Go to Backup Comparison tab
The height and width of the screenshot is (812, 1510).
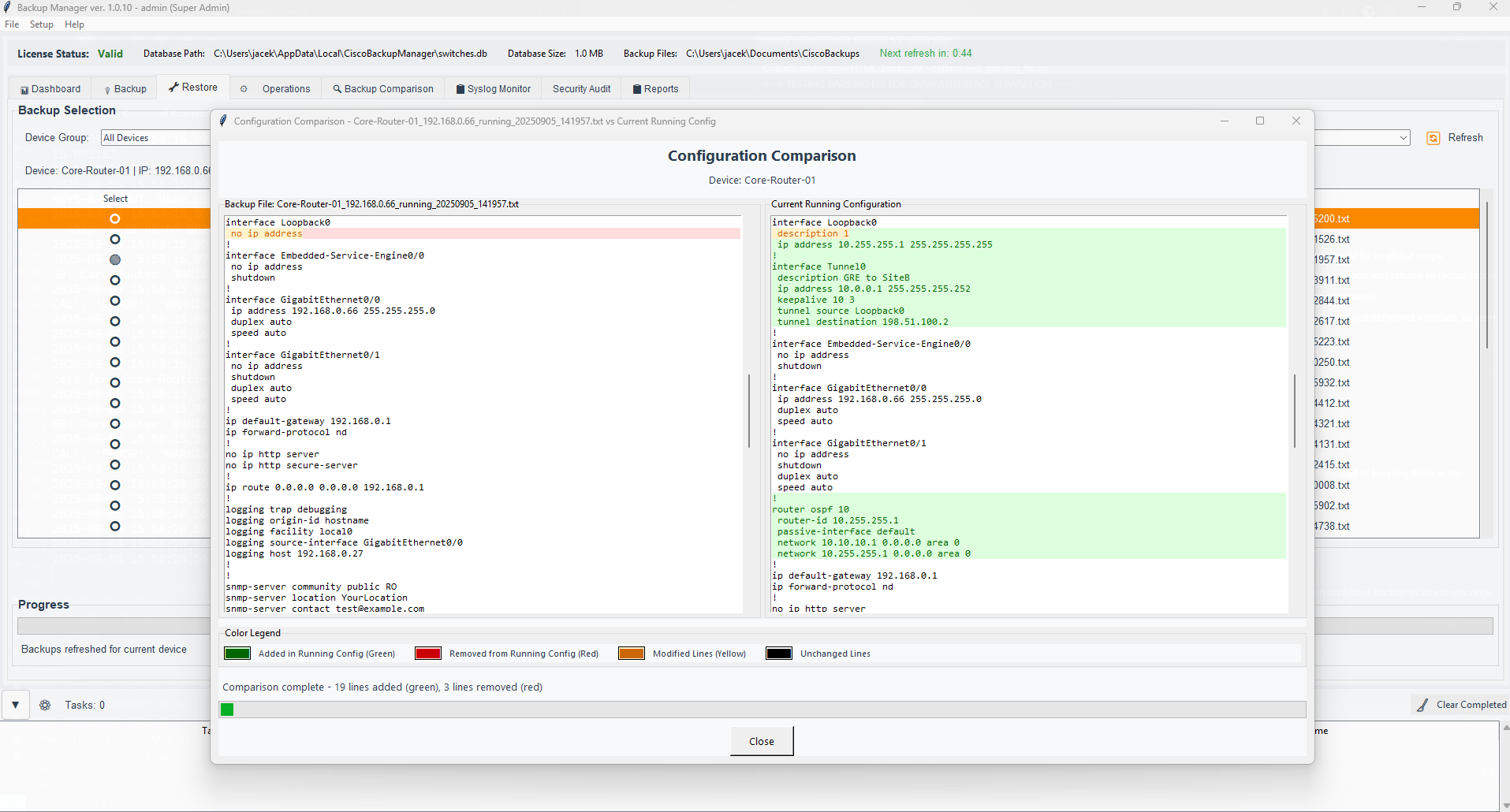(x=383, y=89)
